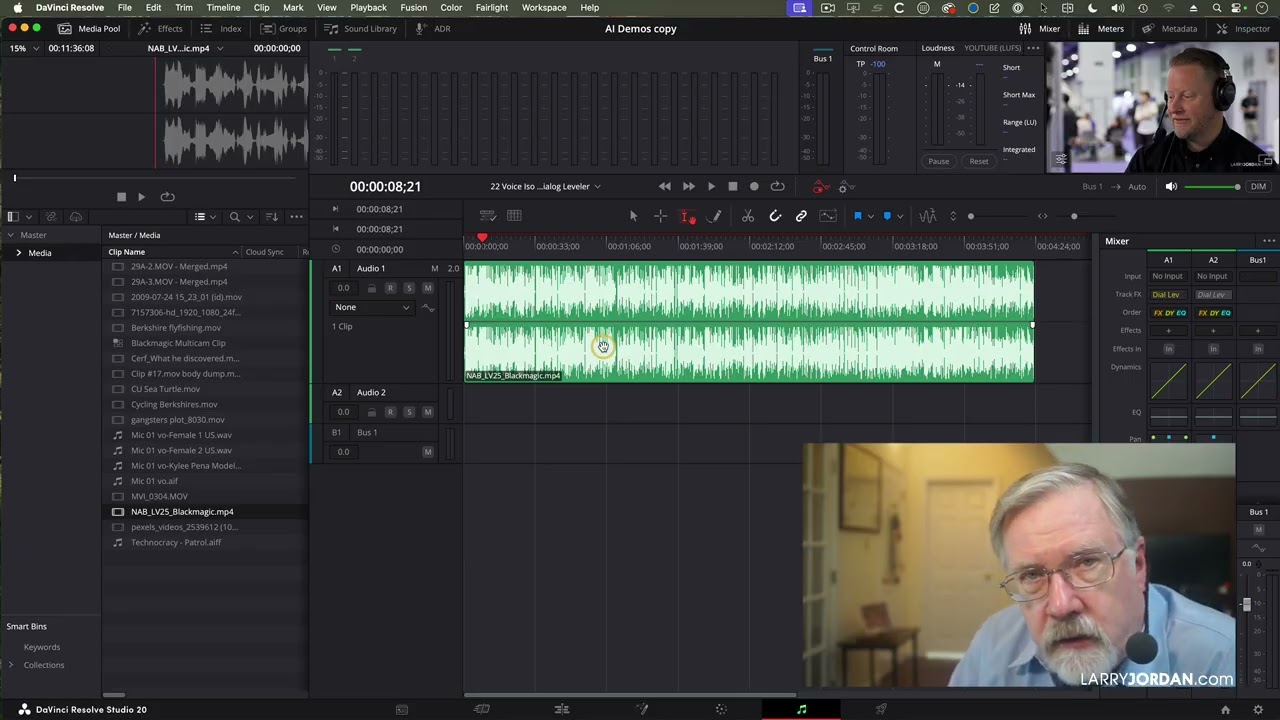The image size is (1280, 720).
Task: Open the Sound Library panel
Action: click(360, 29)
